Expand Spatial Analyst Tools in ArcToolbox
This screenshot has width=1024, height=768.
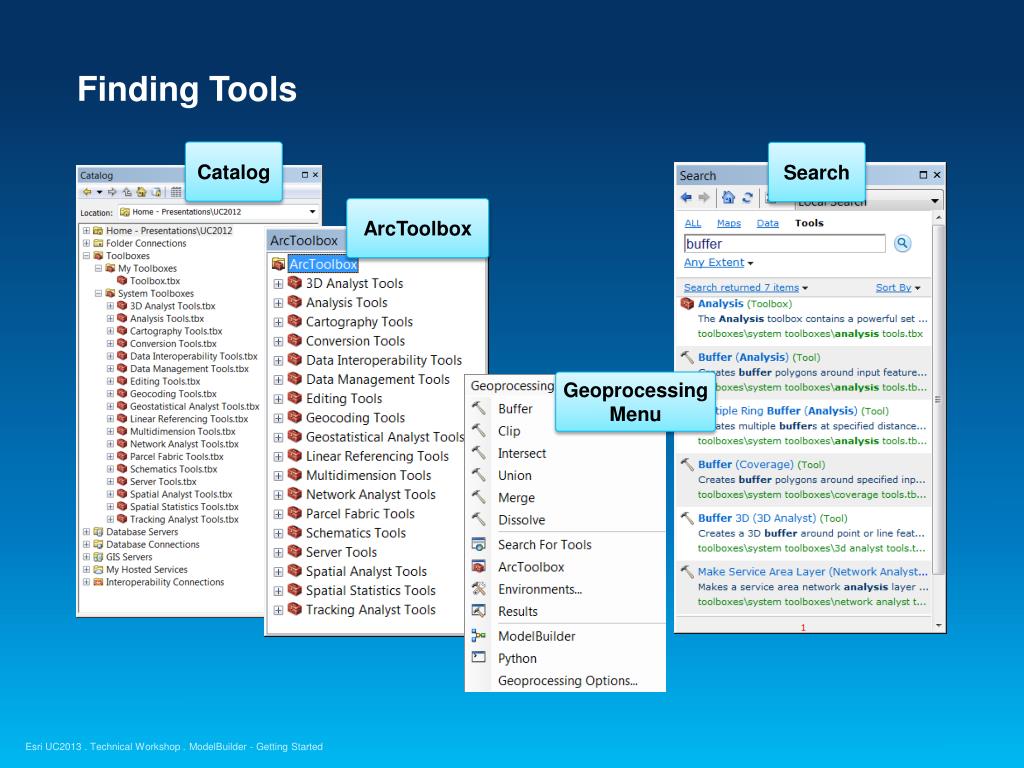point(278,572)
